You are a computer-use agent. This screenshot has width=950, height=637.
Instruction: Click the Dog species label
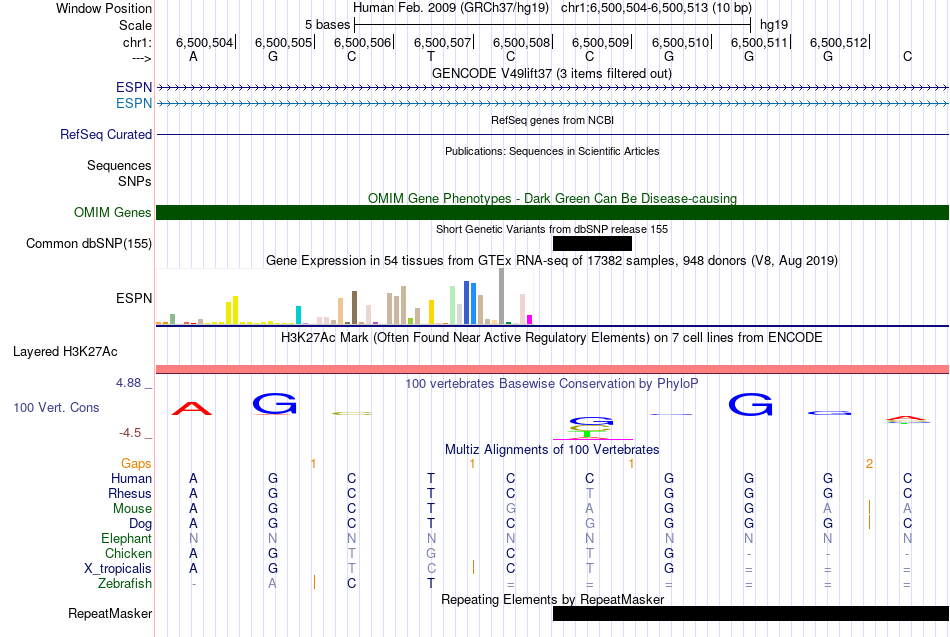pos(140,524)
